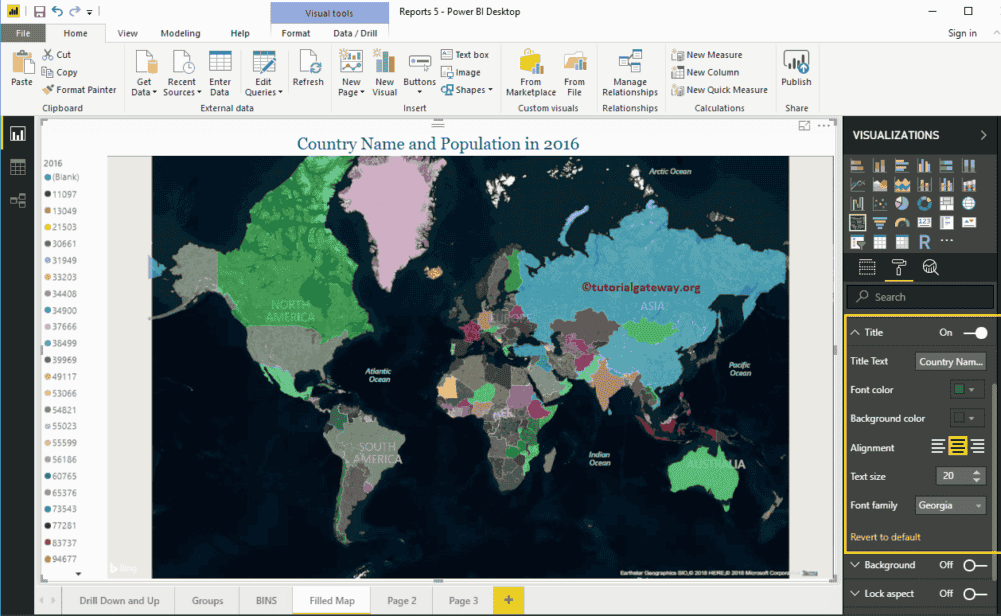Enable the Lock aspect toggle
The height and width of the screenshot is (616, 1001).
click(x=976, y=593)
